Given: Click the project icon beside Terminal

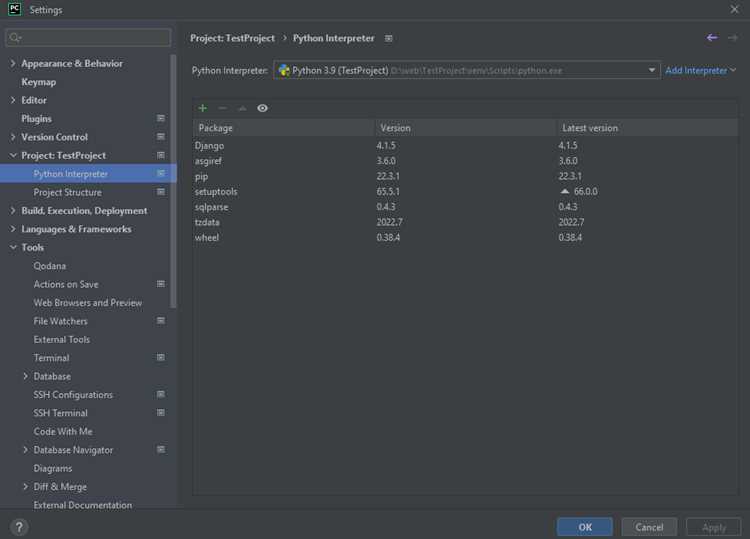Looking at the screenshot, I should pyautogui.click(x=161, y=358).
